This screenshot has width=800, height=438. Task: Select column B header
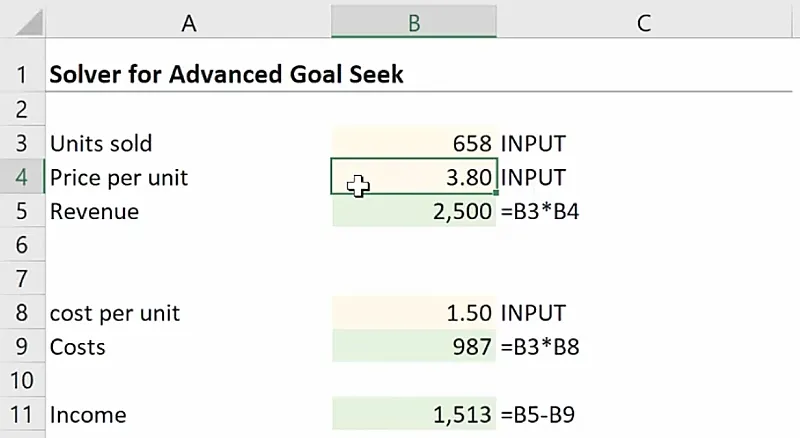tap(413, 21)
